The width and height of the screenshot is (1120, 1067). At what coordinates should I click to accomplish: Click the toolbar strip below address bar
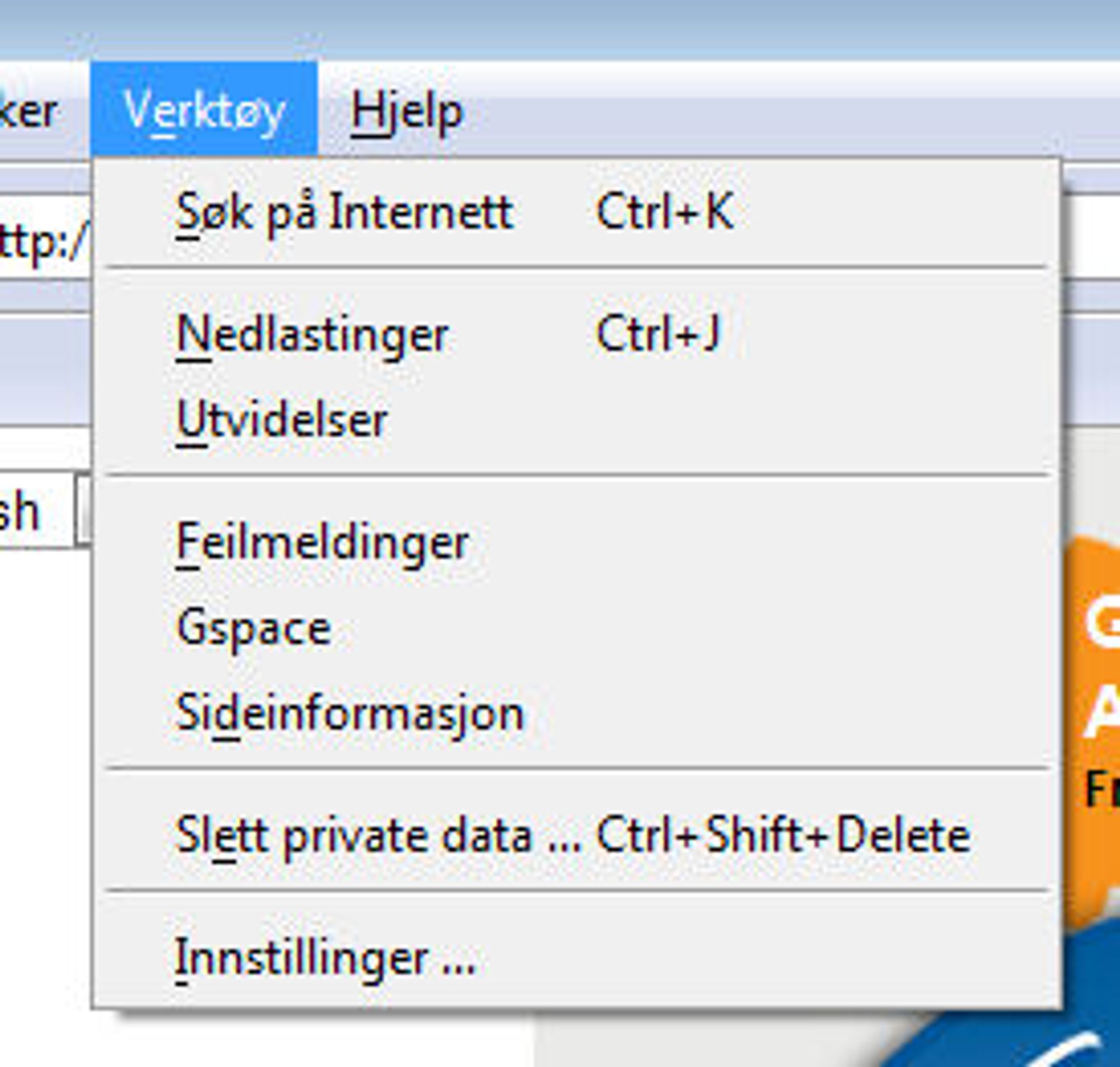(44, 370)
